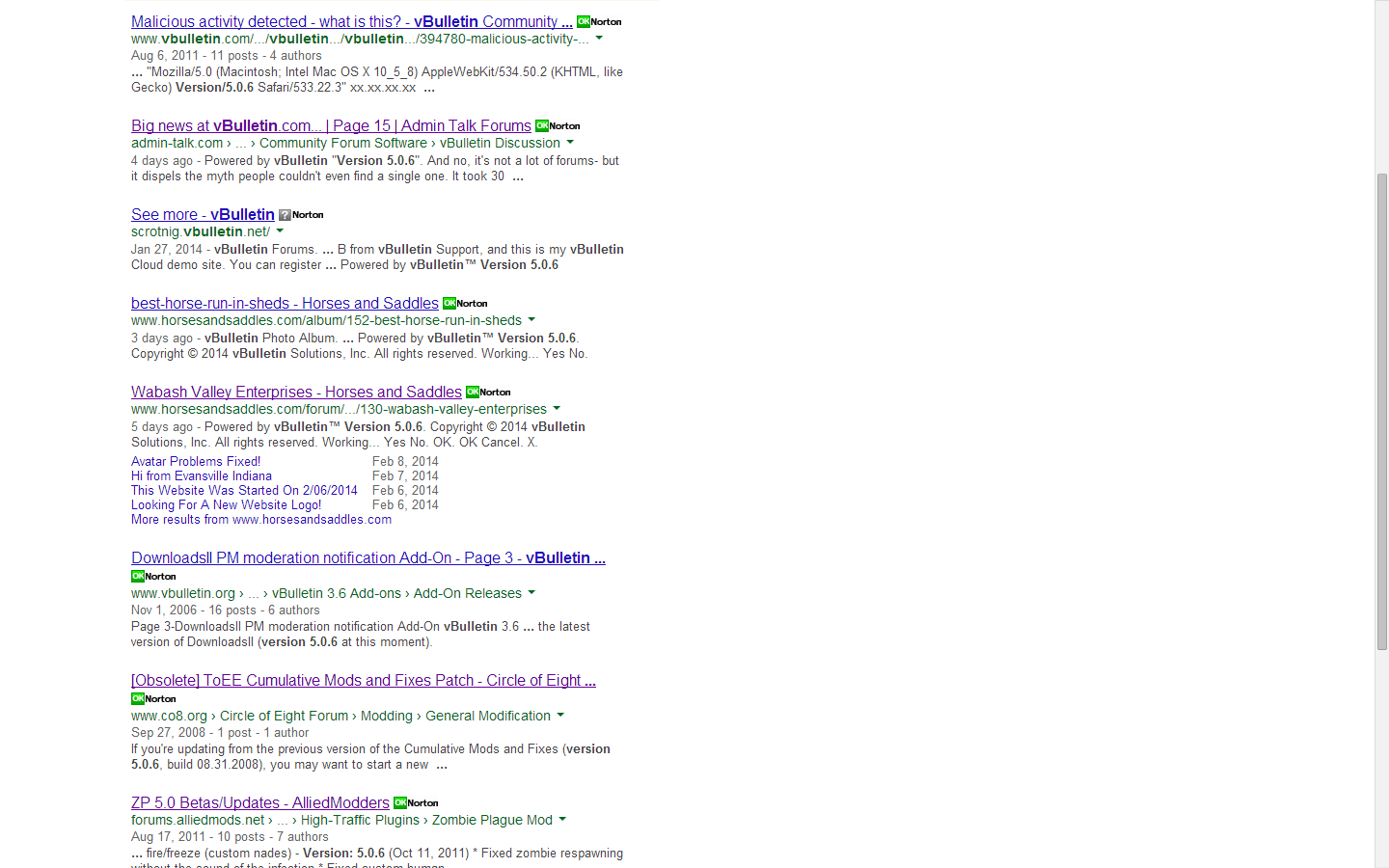
Task: Click Norton unknown badge beside See more - vBulletin
Action: pyautogui.click(x=301, y=214)
